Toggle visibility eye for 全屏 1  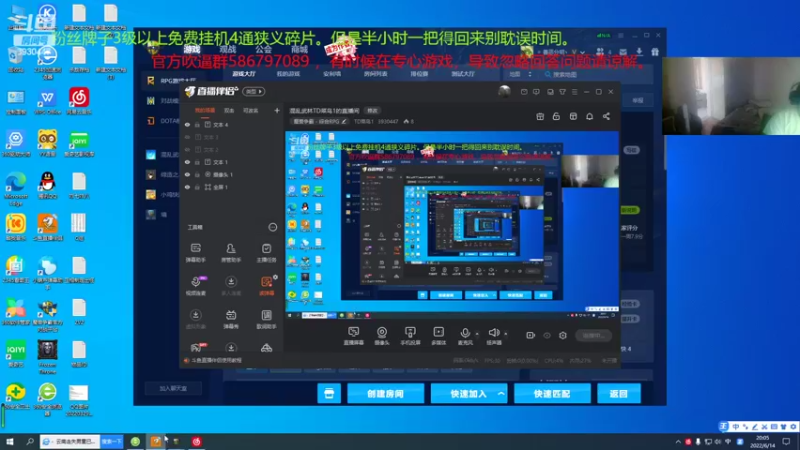coord(187,187)
